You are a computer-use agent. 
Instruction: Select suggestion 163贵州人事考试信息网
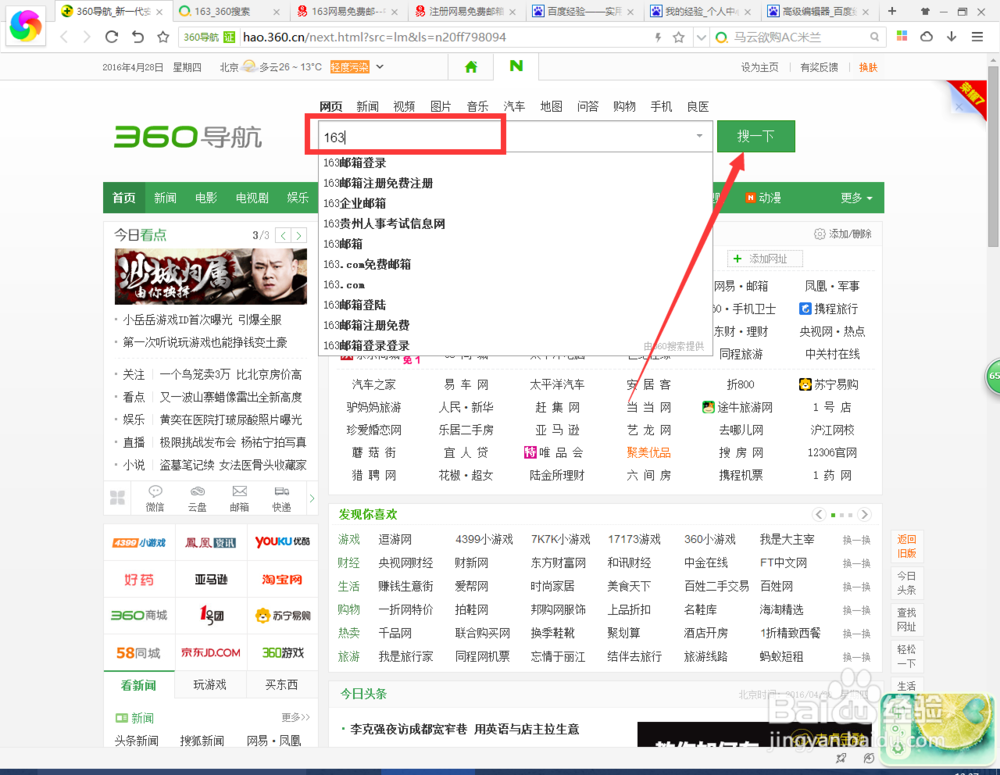click(x=383, y=224)
